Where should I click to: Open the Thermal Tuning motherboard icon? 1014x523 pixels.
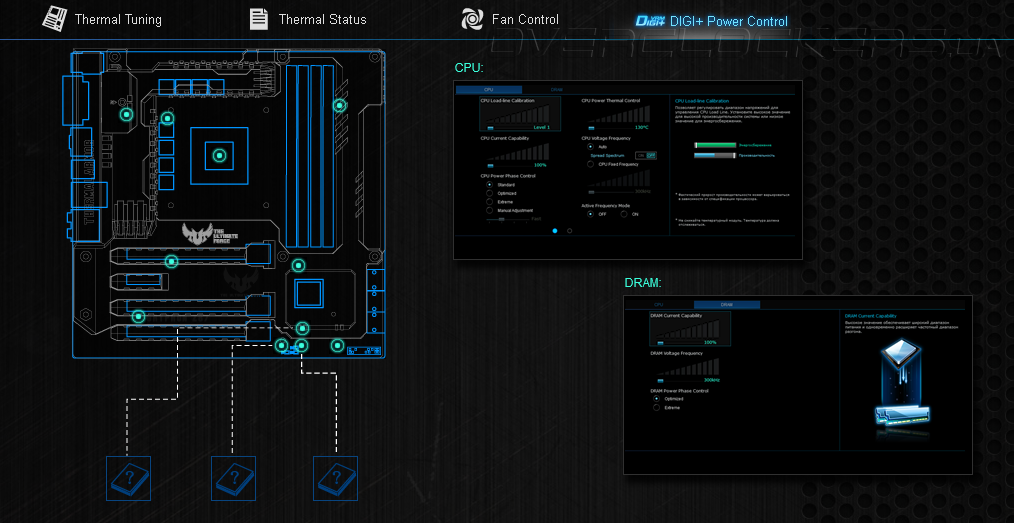pyautogui.click(x=55, y=18)
